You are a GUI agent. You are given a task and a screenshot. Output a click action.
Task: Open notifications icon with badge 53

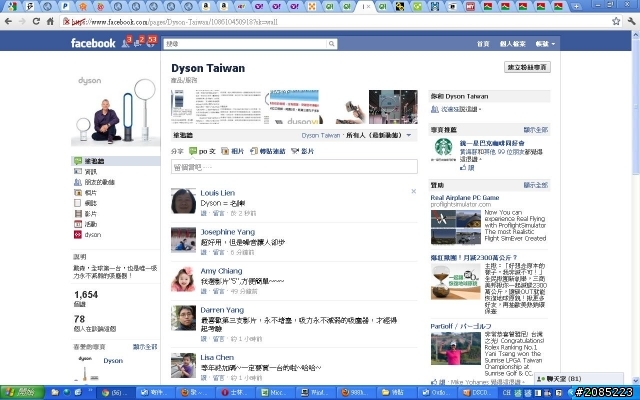(x=151, y=42)
